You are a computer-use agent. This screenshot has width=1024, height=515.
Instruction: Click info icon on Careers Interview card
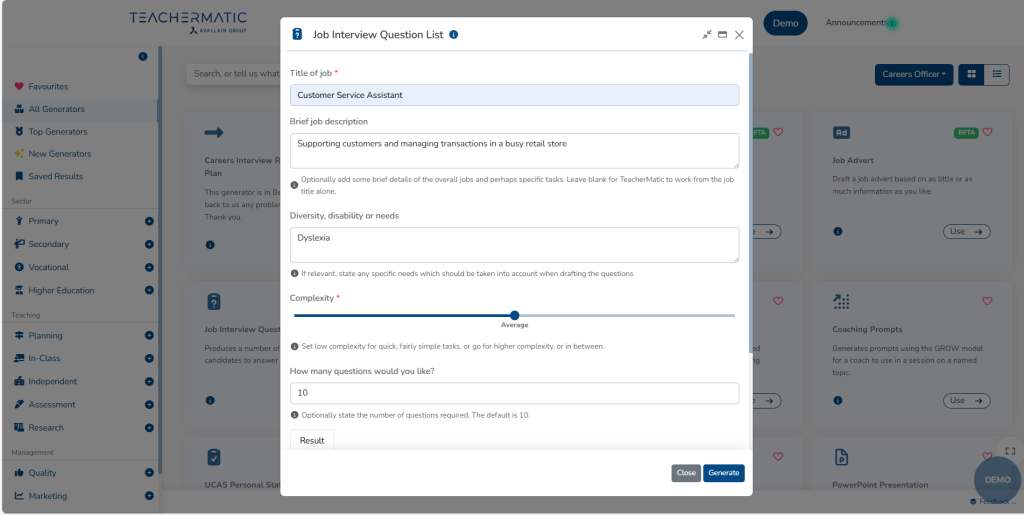(210, 245)
